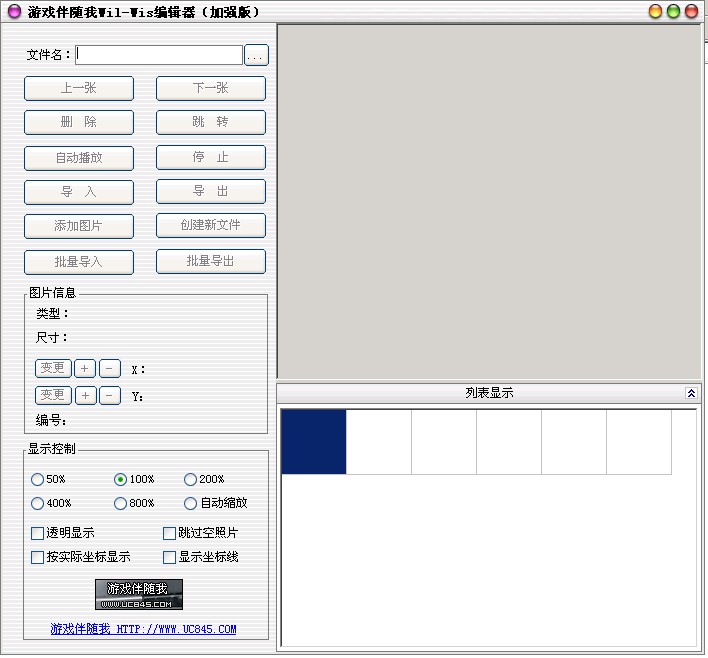Screen dimensions: 708x658
Task: Check the 显示坐标线 option
Action: (x=169, y=557)
